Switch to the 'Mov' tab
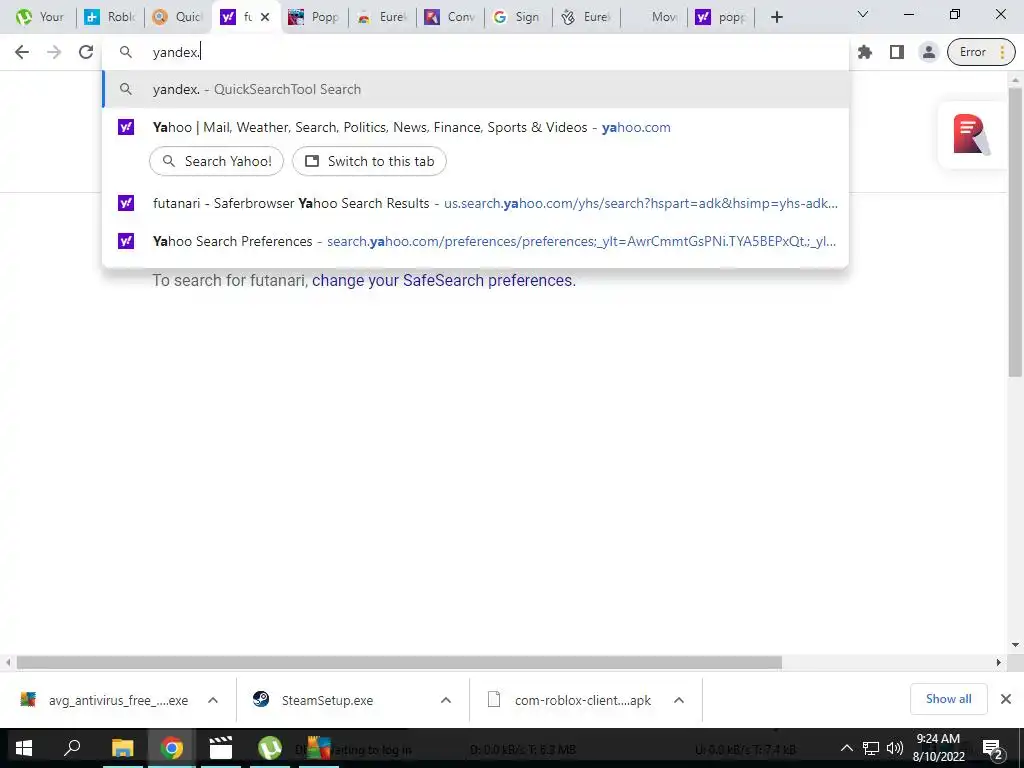This screenshot has height=768, width=1024. [654, 17]
